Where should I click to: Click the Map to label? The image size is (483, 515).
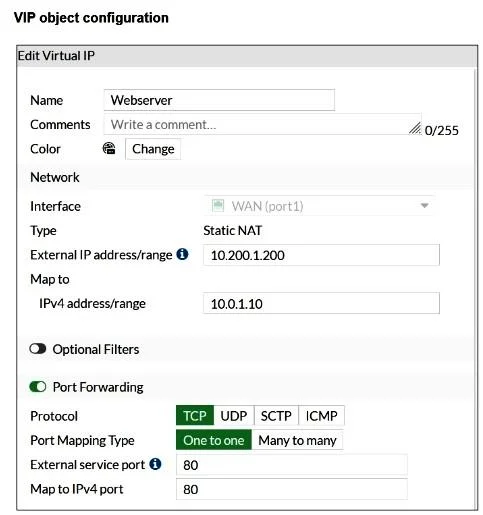coord(50,279)
